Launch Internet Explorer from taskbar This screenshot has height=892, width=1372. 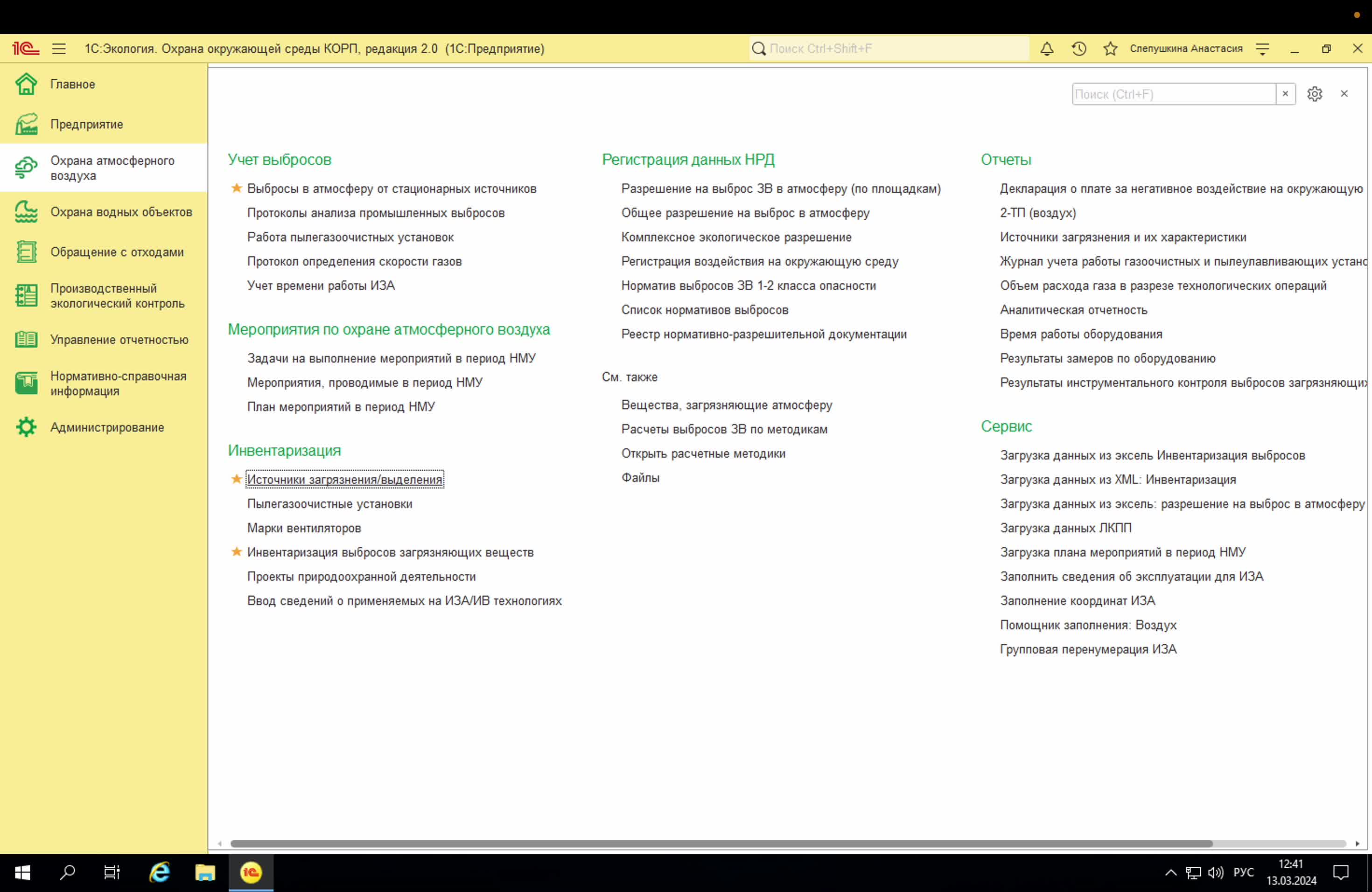pyautogui.click(x=160, y=873)
